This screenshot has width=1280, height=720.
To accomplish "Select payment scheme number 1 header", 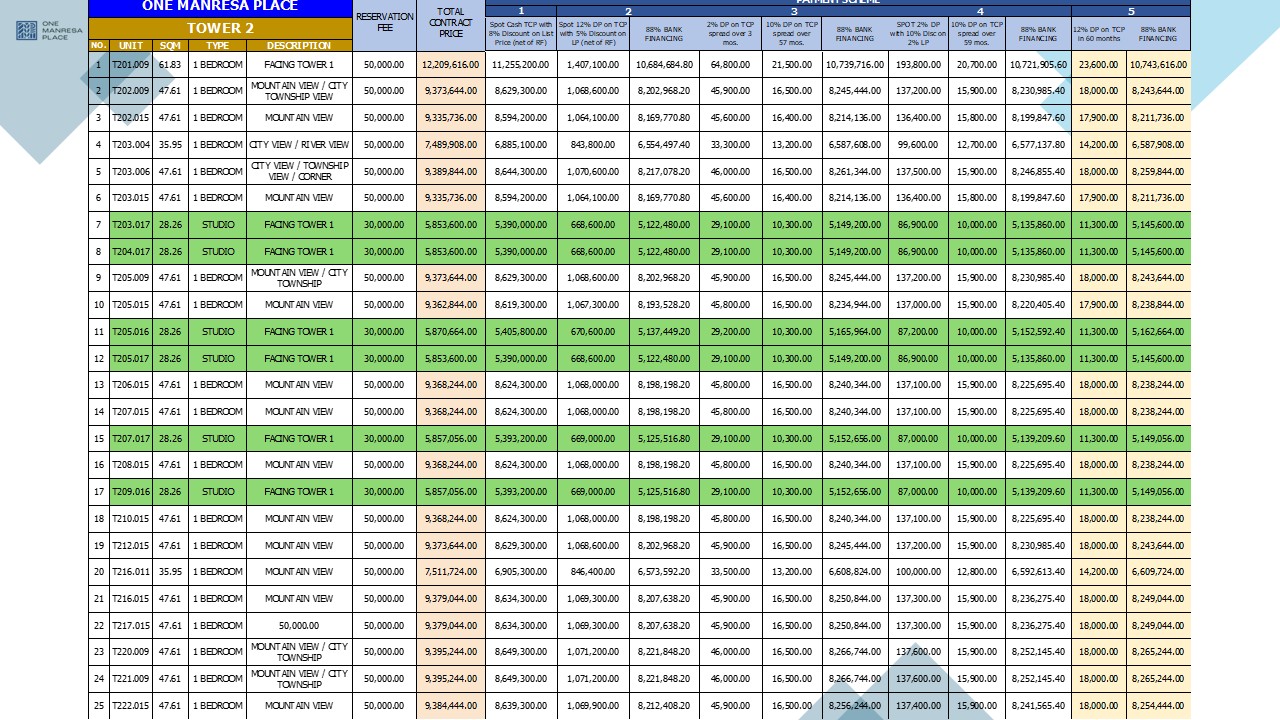I will (x=521, y=11).
